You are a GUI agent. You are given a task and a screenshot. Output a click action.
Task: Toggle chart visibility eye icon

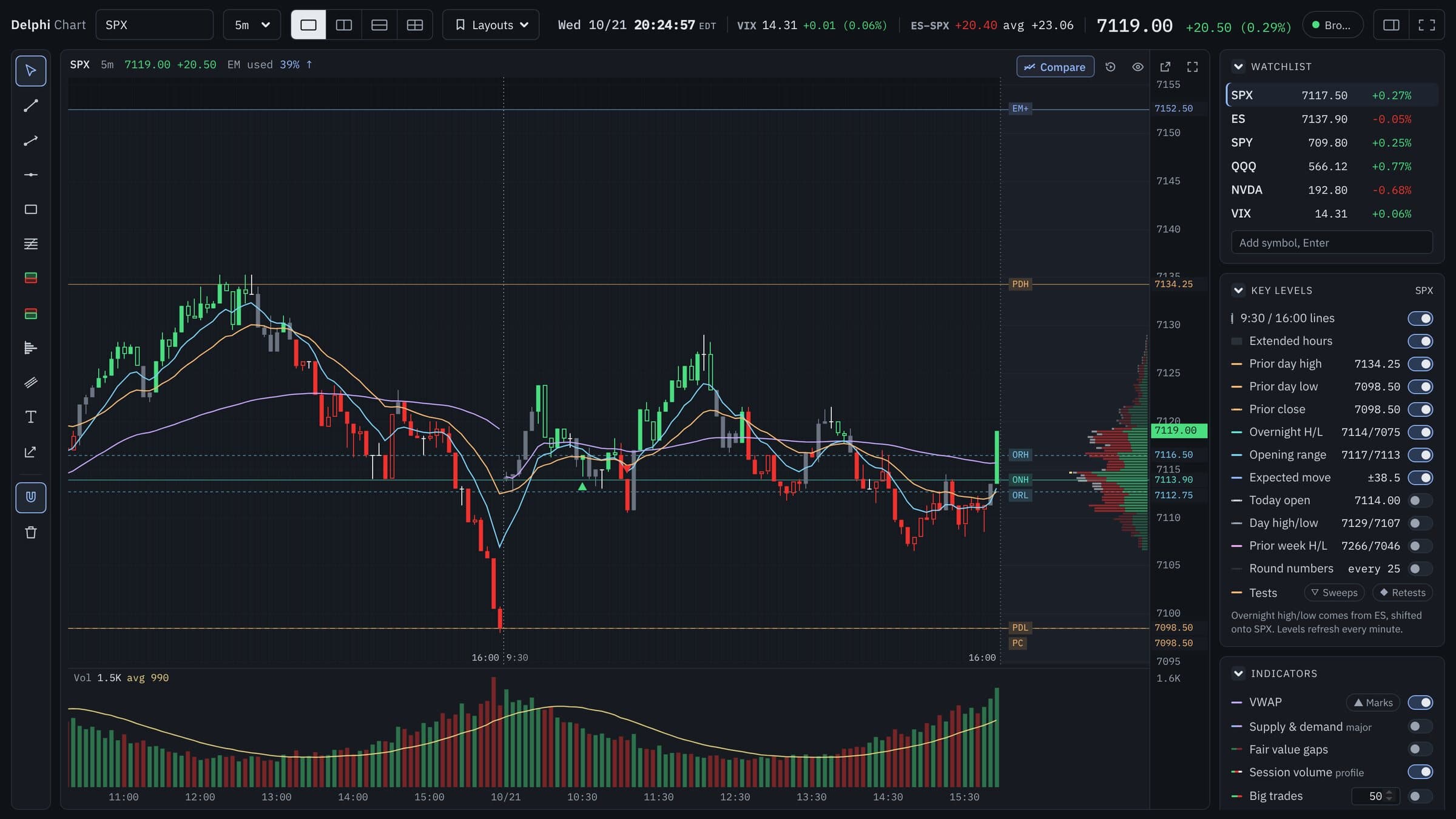(x=1137, y=67)
